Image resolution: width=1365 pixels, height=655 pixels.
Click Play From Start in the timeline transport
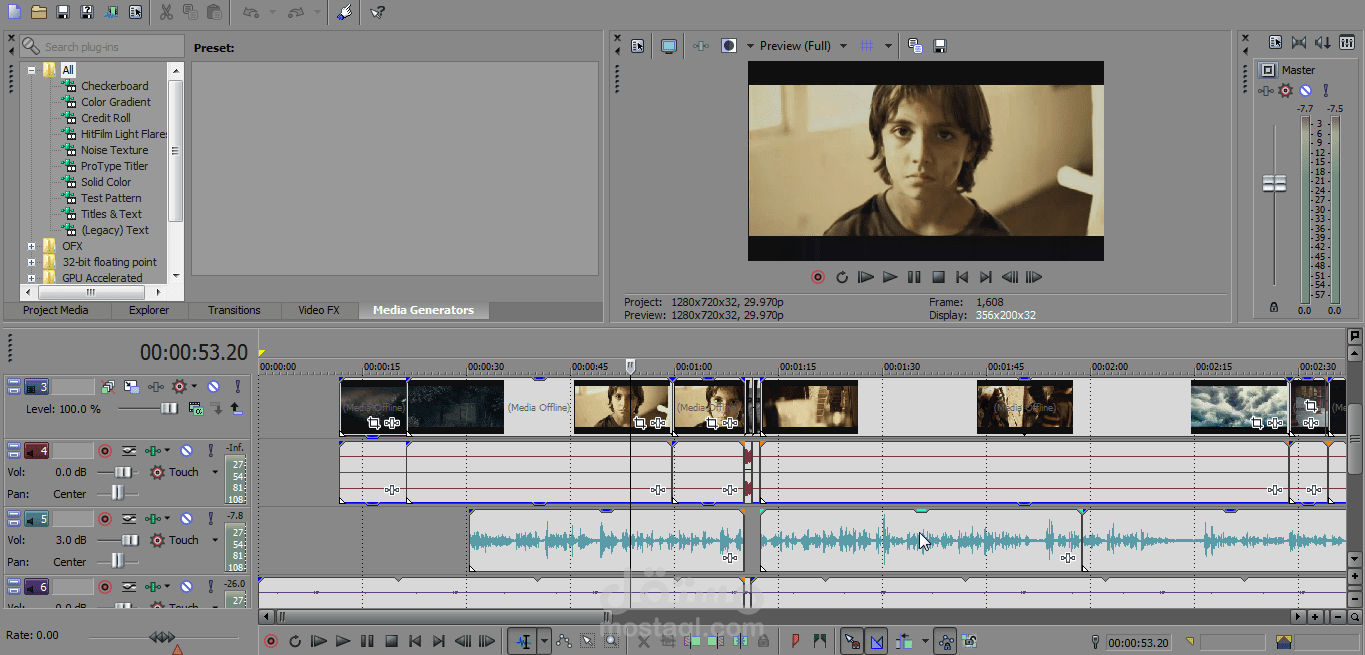(319, 641)
